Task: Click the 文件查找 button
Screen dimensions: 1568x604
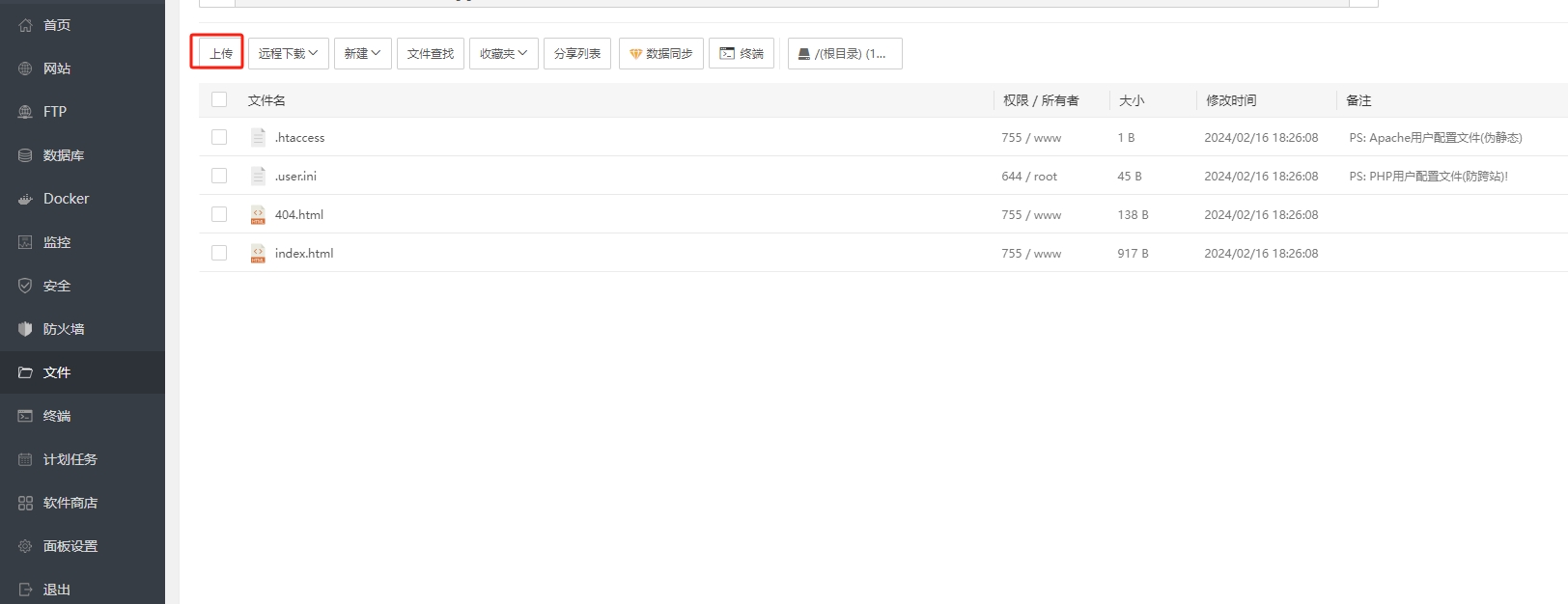Action: click(x=430, y=53)
